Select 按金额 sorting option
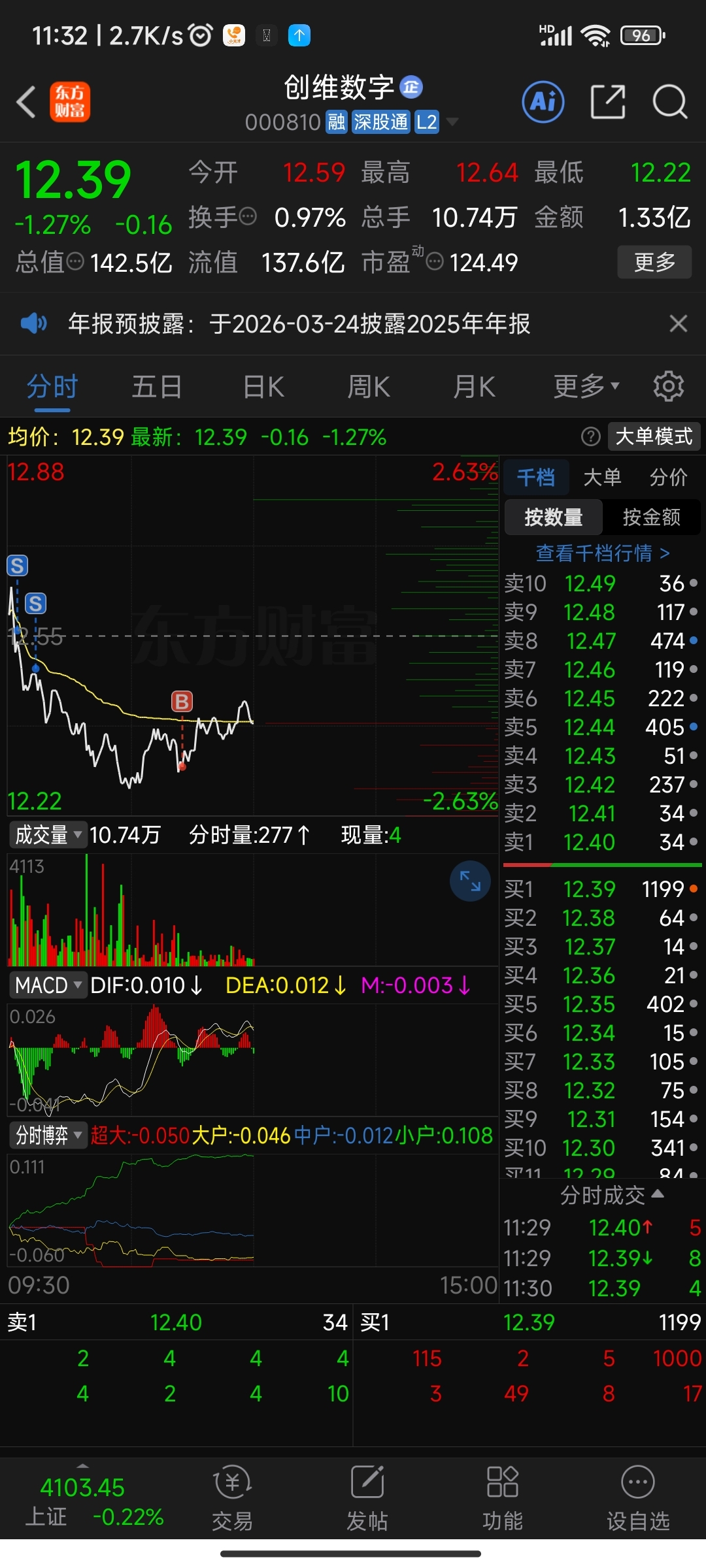Viewport: 706px width, 1568px height. [651, 517]
